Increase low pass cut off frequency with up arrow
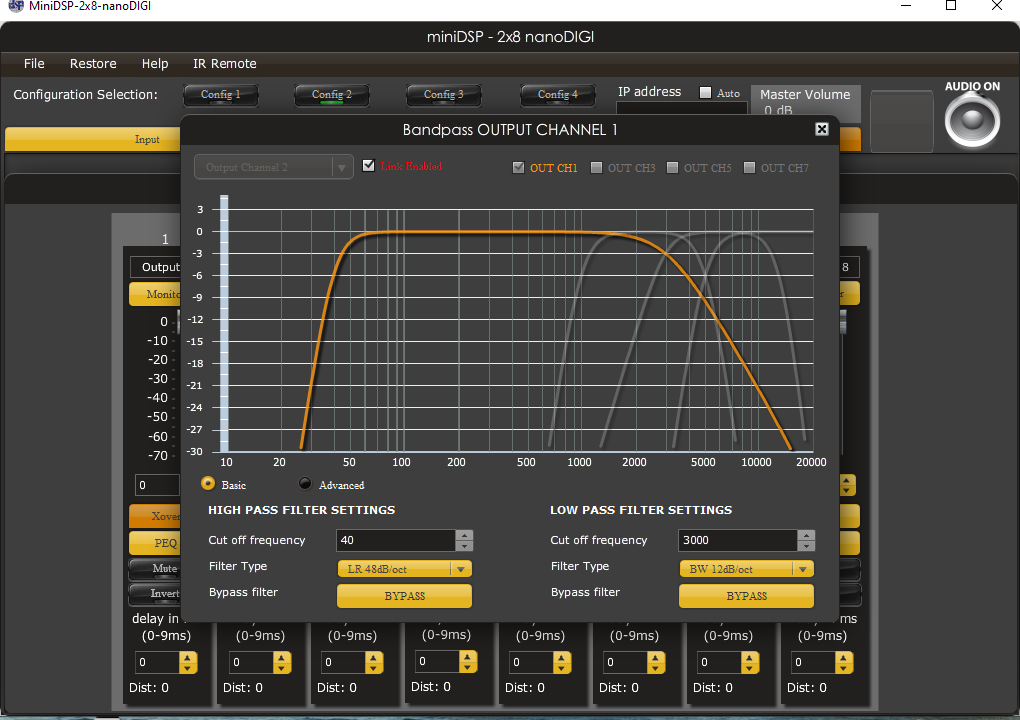1020x720 pixels. pyautogui.click(x=806, y=535)
